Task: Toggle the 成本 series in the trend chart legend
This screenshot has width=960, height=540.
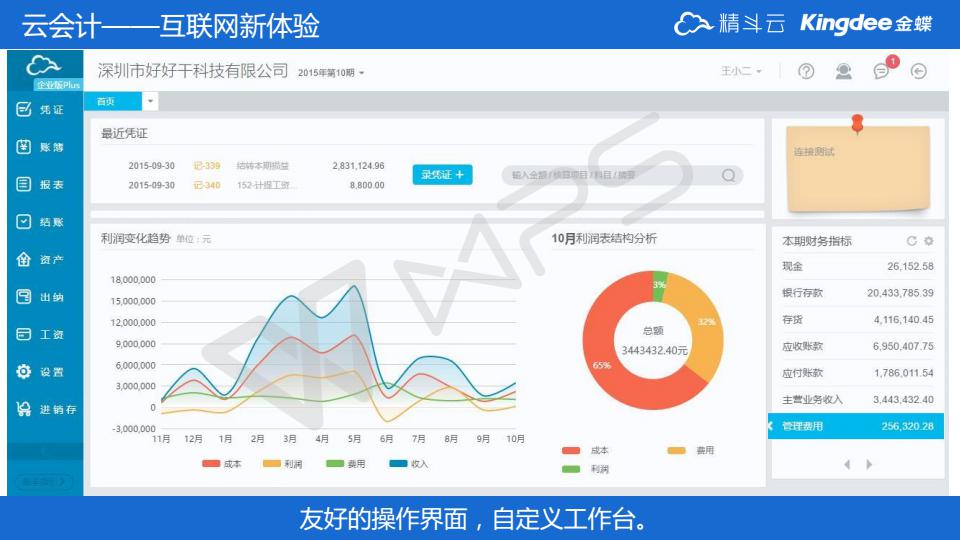Action: coord(222,464)
